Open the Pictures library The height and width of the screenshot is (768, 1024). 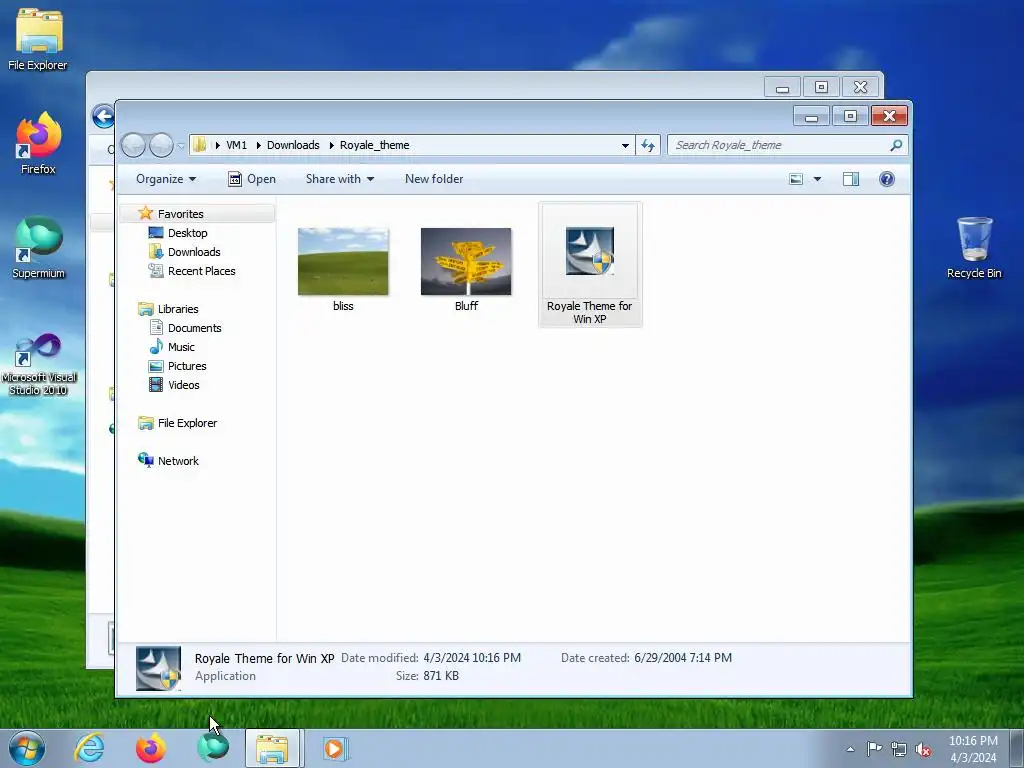[x=187, y=366]
